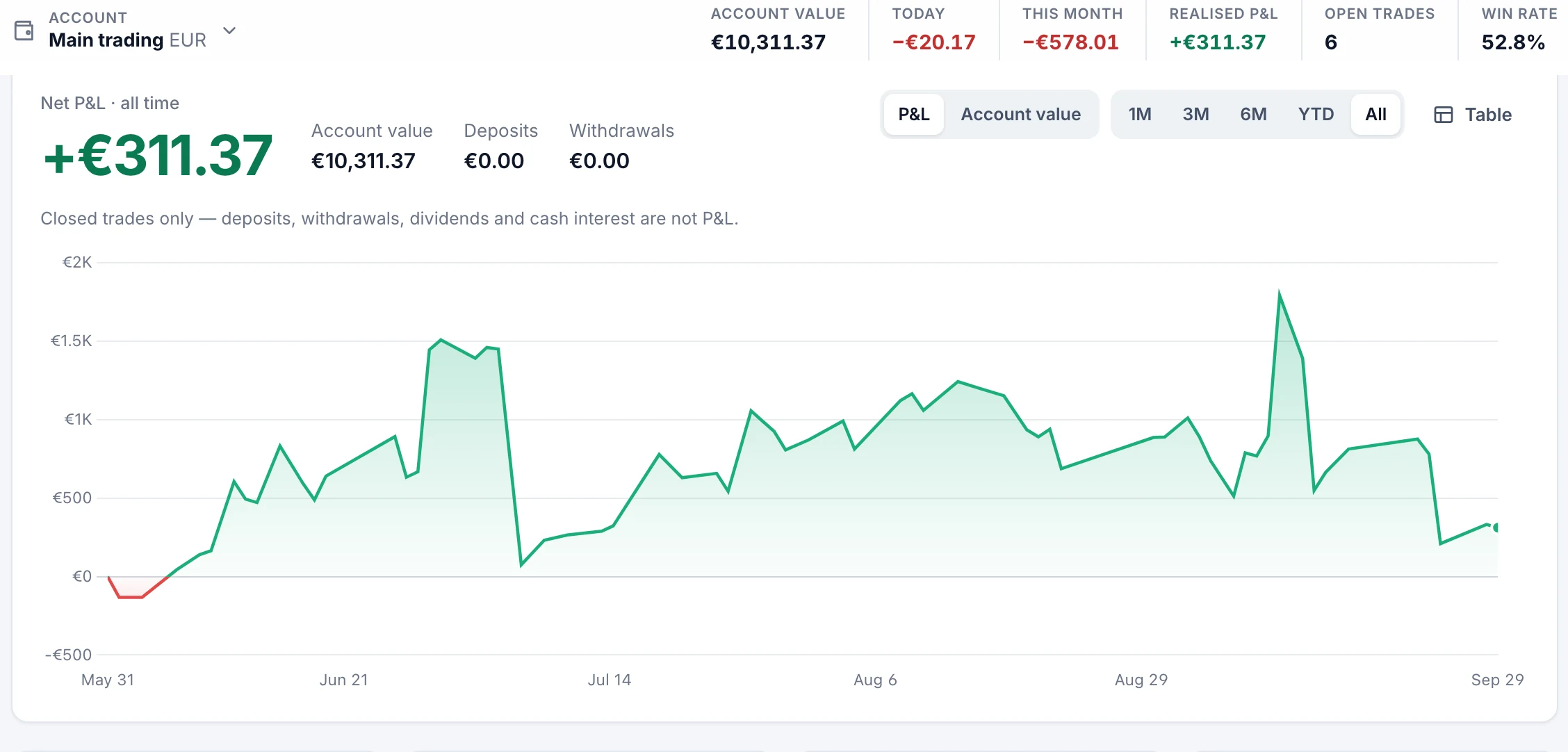Choose the YTD time range
This screenshot has width=1568, height=752.
(x=1316, y=115)
